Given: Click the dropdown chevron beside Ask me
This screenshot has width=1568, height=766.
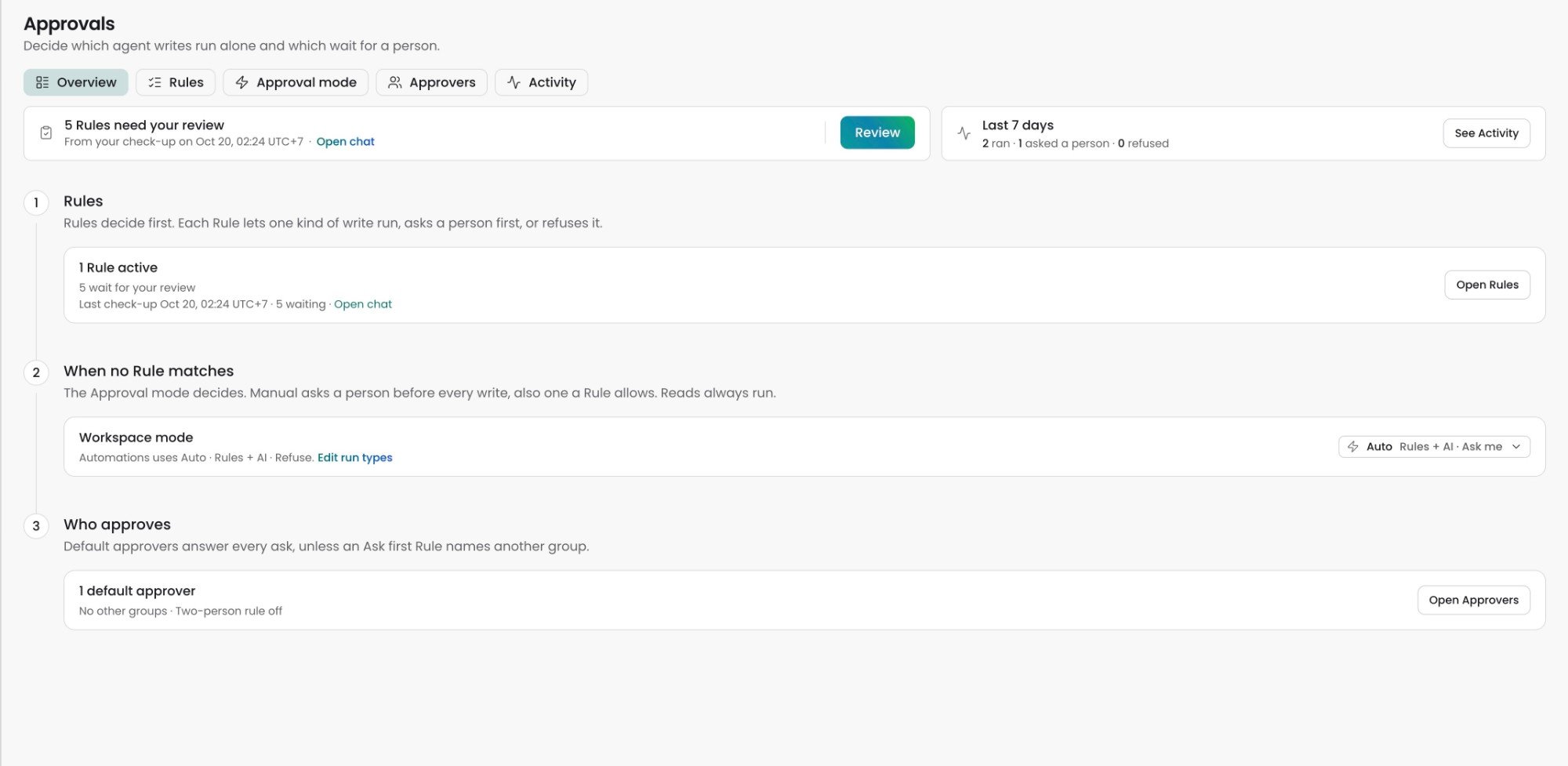Looking at the screenshot, I should pos(1516,447).
